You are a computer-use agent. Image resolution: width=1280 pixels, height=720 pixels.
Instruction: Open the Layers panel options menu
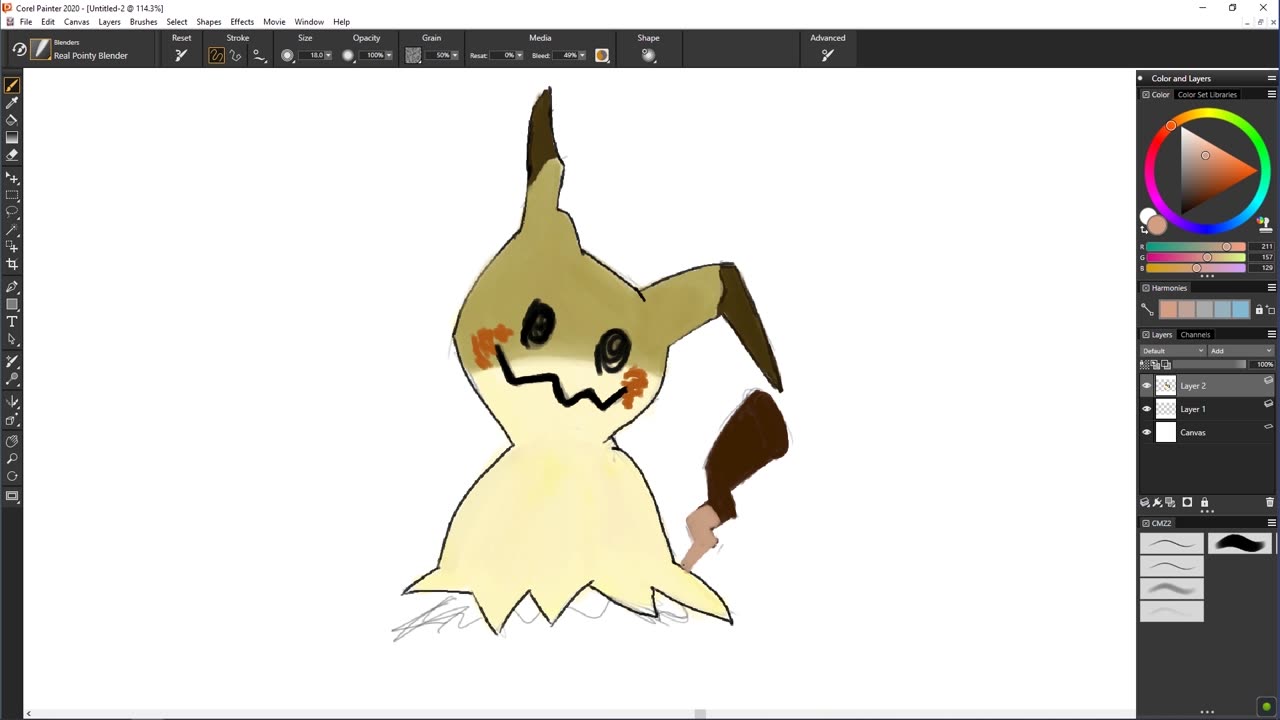click(1272, 334)
